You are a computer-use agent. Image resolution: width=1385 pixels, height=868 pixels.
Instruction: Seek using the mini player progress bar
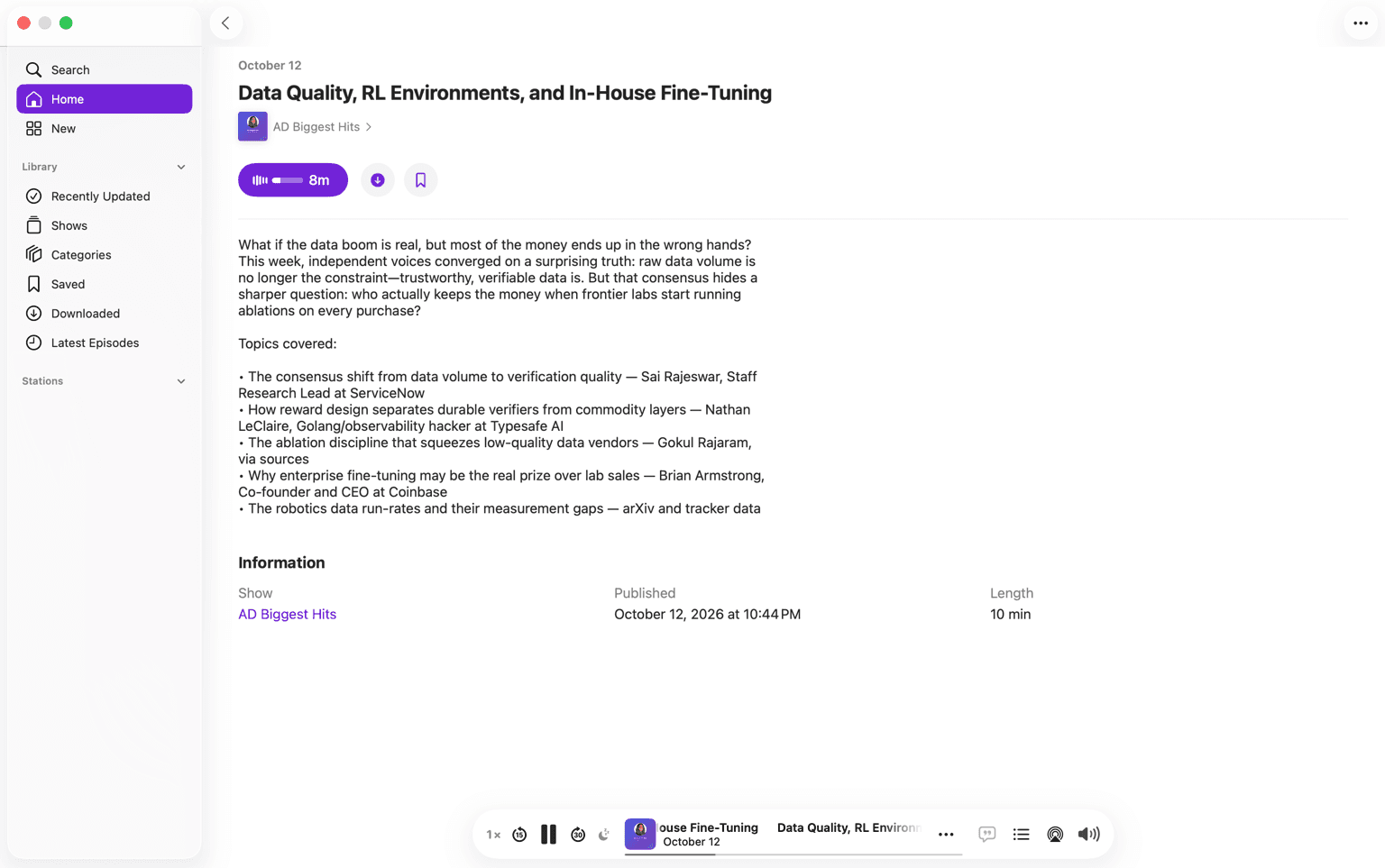pyautogui.click(x=793, y=854)
